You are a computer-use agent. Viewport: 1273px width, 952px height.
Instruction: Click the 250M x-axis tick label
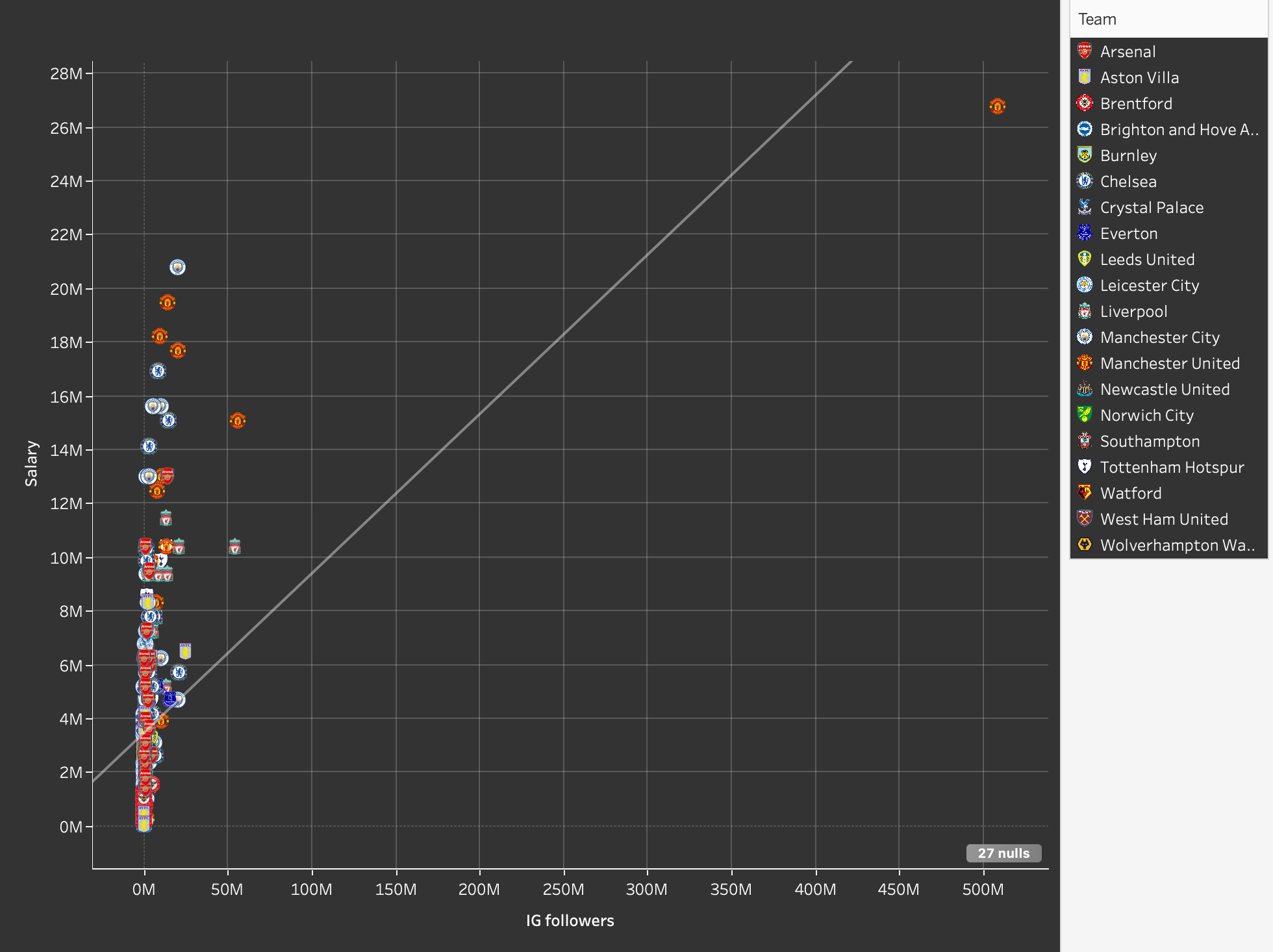(563, 889)
